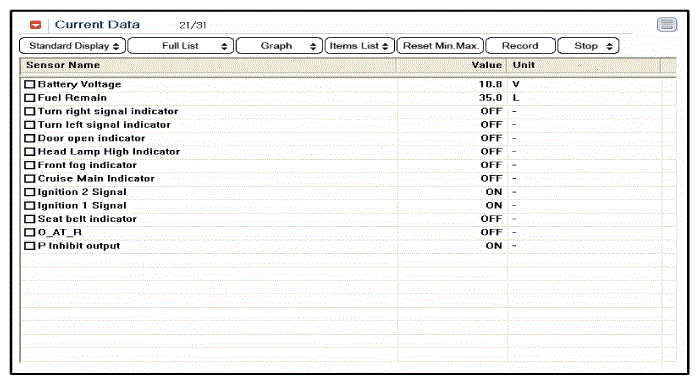
Task: Tick the Turn right signal indicator checkbox
Action: point(30,111)
